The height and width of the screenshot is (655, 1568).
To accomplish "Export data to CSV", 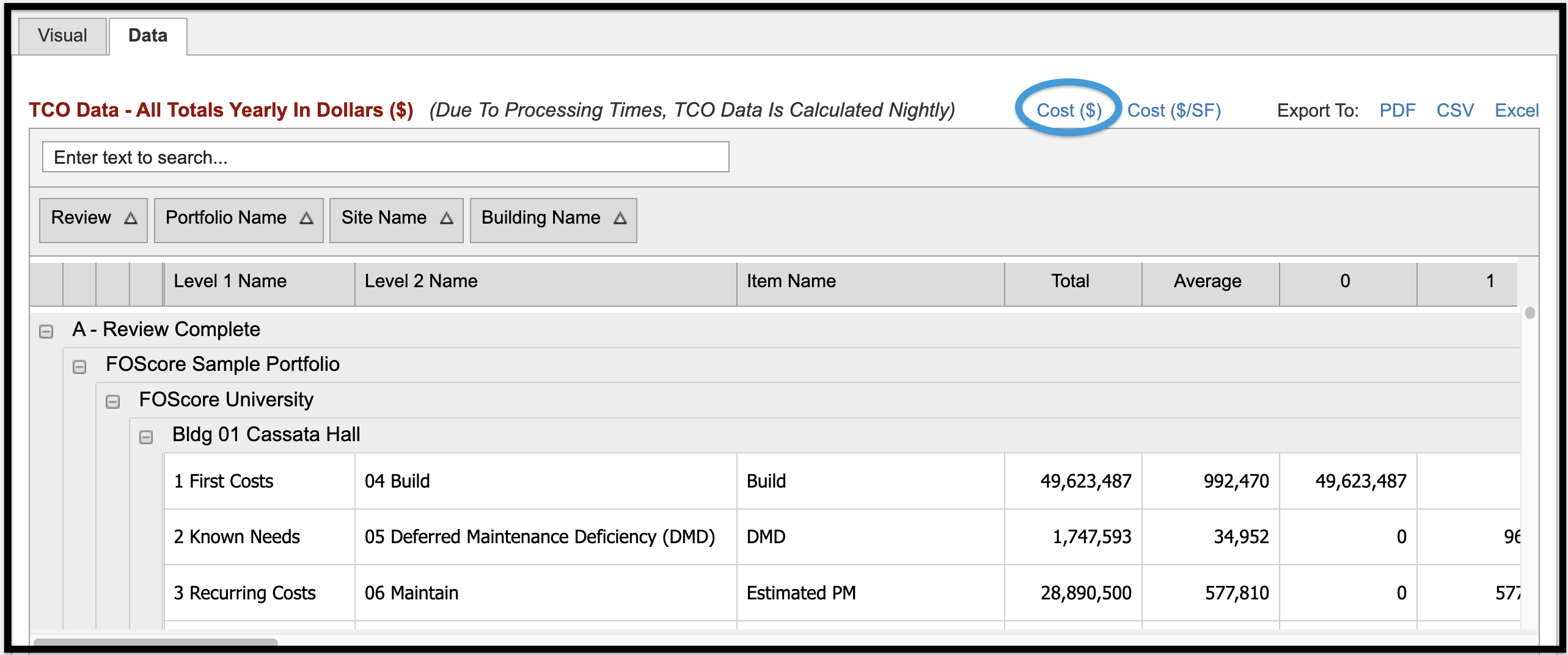I will coord(1455,110).
